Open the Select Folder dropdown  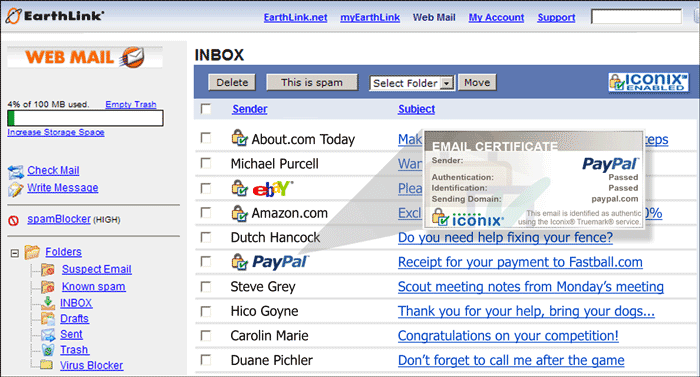(412, 83)
